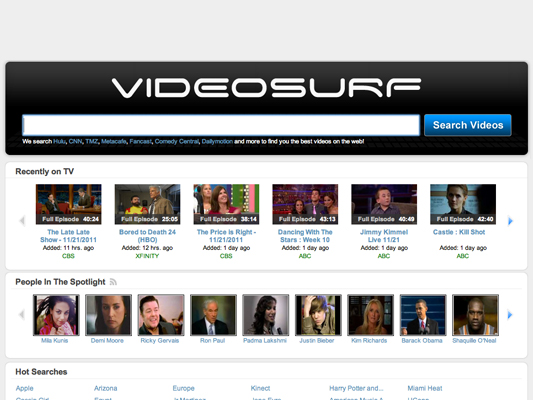The width and height of the screenshot is (533, 400).
Task: Open Bored to Death 24 thumbnail
Action: point(148,204)
